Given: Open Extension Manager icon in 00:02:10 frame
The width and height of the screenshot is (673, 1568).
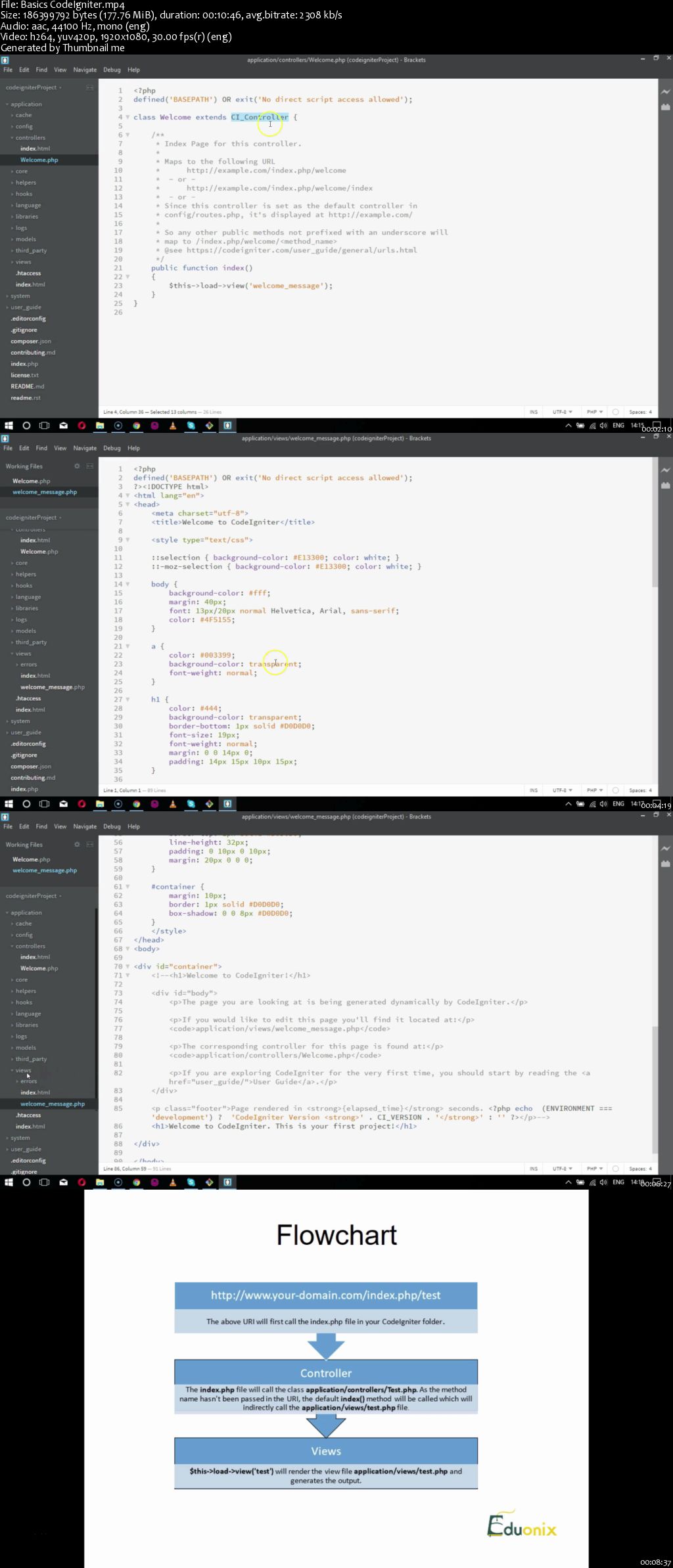Looking at the screenshot, I should tap(665, 106).
